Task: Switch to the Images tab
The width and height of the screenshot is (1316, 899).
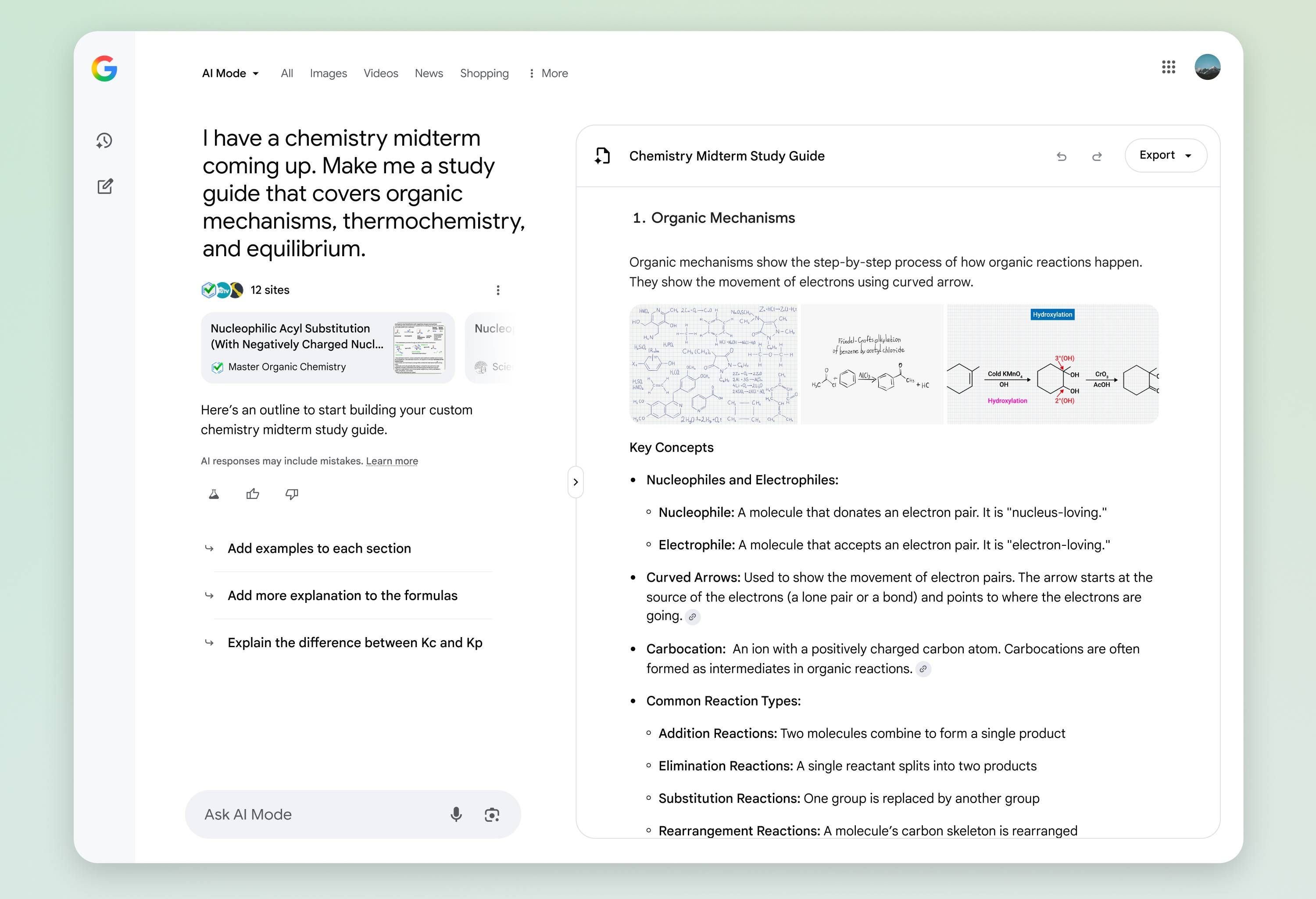Action: (329, 73)
